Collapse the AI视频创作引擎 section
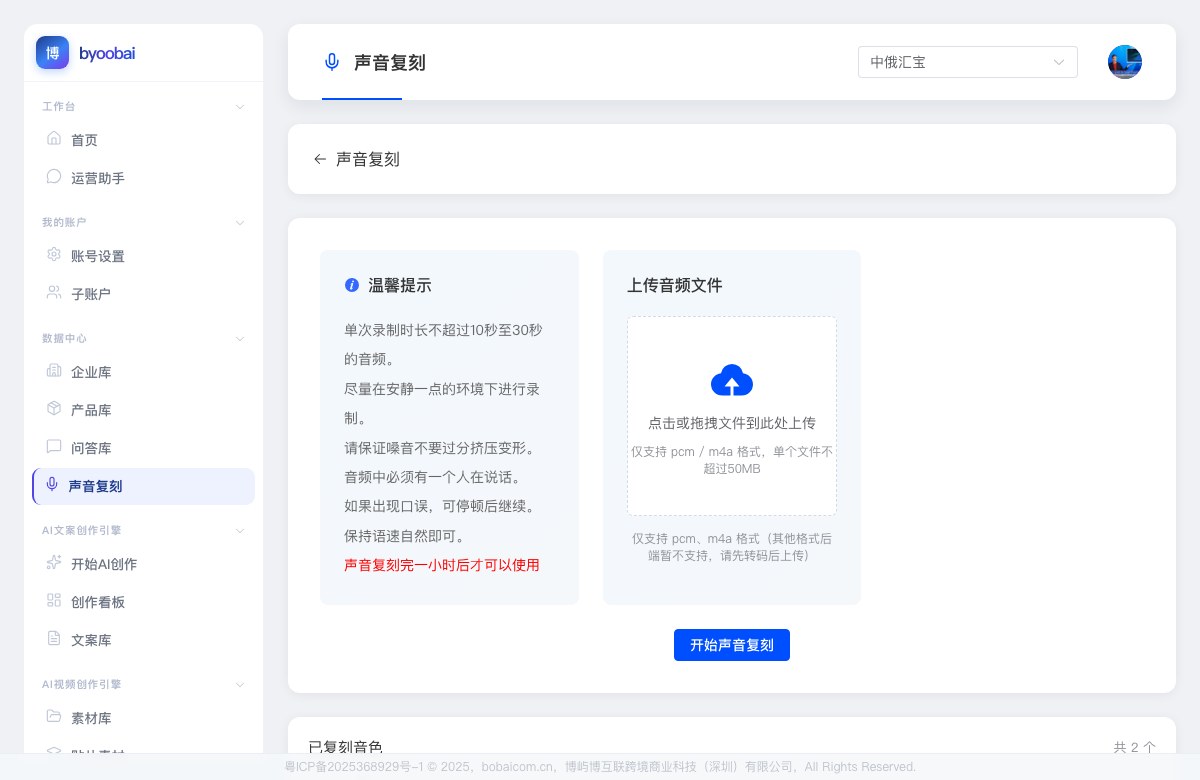The width and height of the screenshot is (1200, 780). point(239,684)
